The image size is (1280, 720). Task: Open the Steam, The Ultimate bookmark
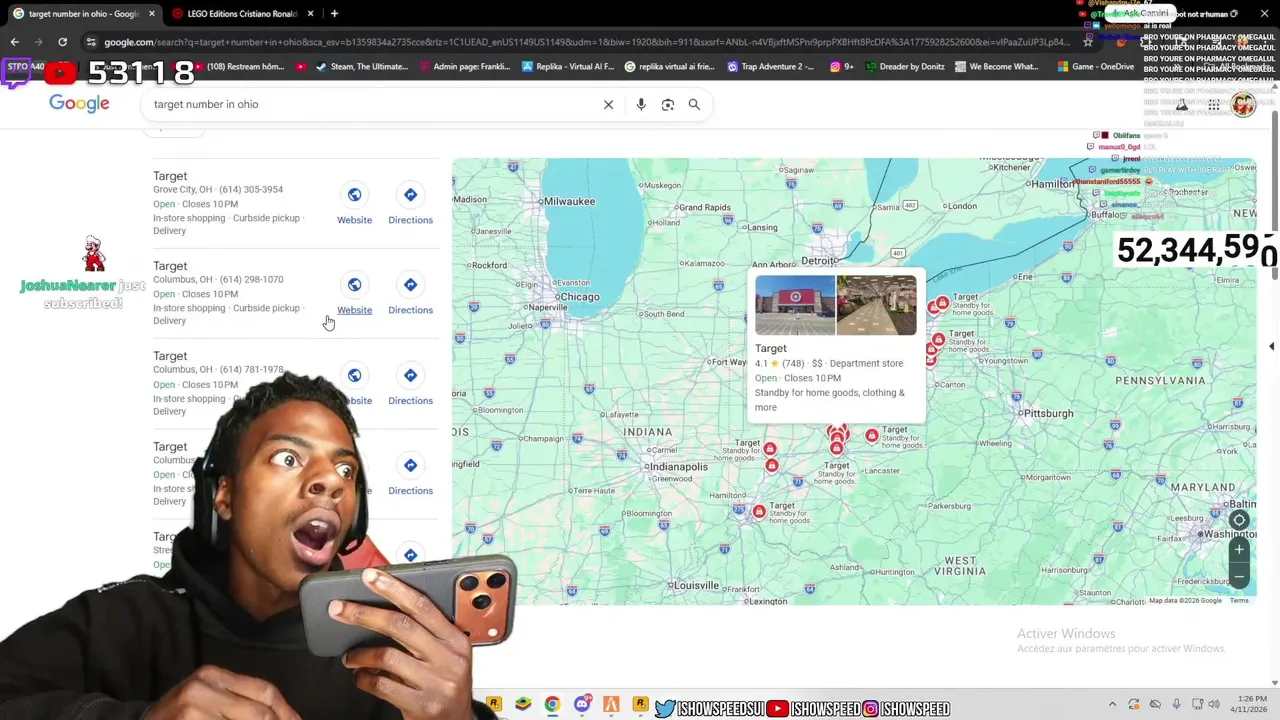[x=361, y=67]
